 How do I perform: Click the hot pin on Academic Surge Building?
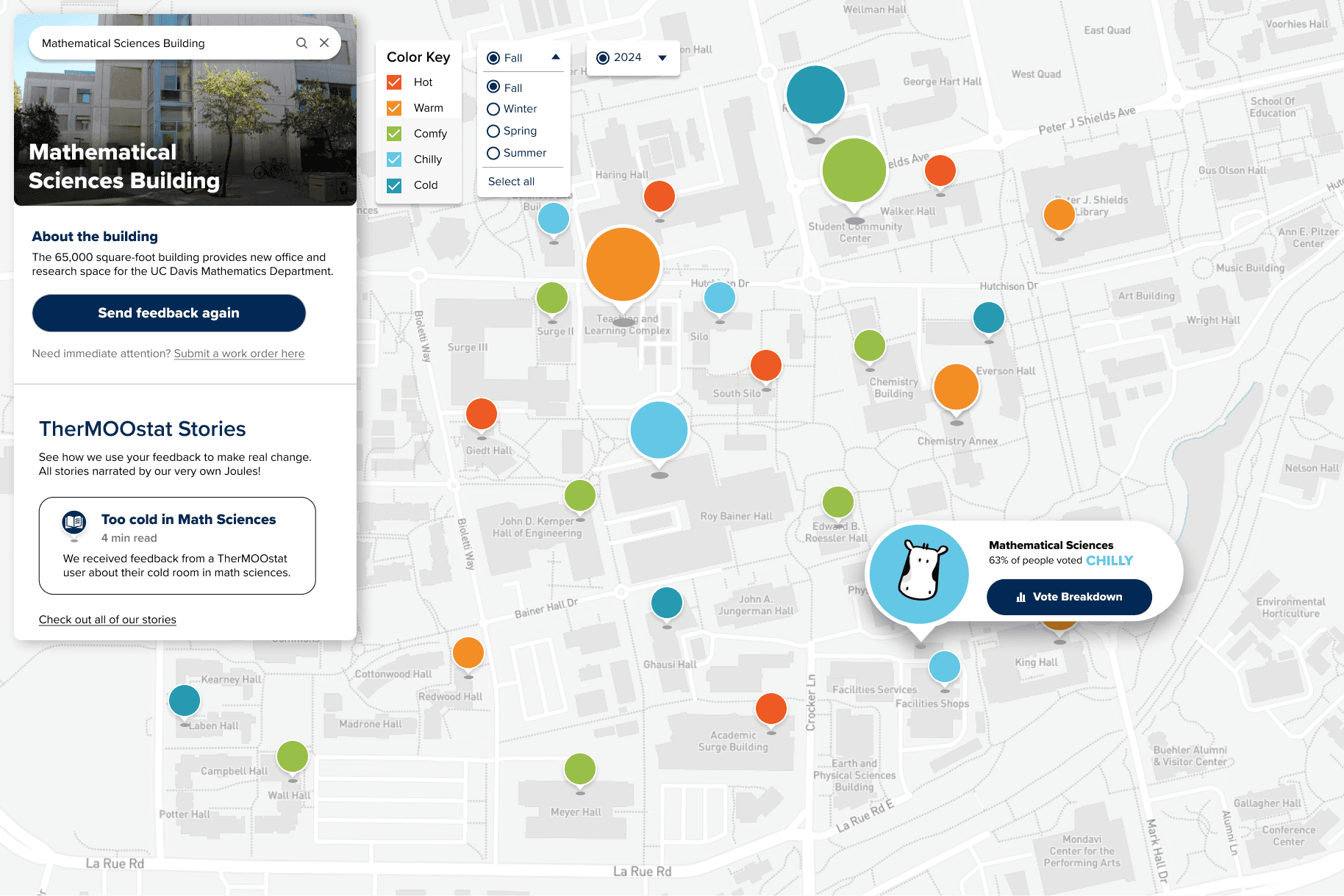point(771,709)
